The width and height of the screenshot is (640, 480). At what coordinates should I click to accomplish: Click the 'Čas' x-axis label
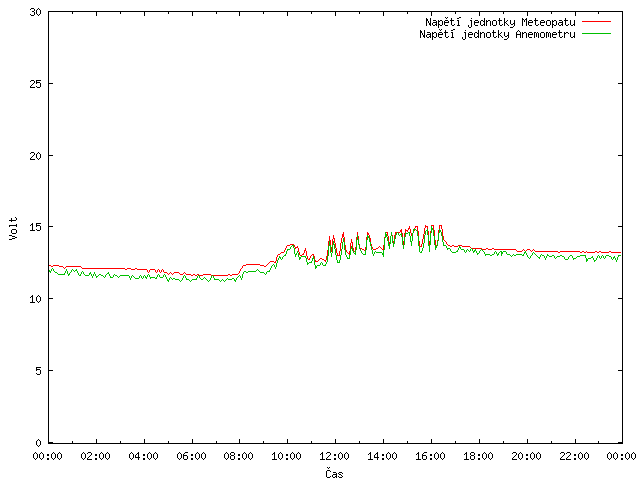click(x=334, y=473)
